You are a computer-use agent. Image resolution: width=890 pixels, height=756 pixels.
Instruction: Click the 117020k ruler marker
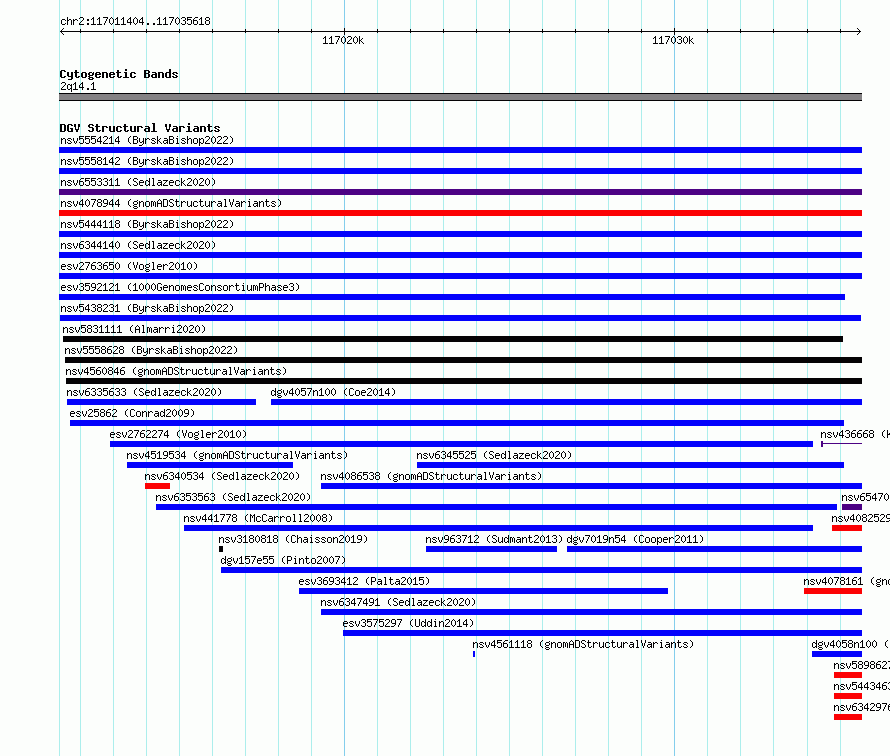coord(343,40)
